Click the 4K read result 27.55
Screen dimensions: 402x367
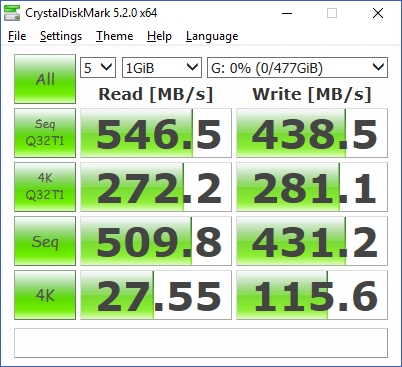pos(156,295)
